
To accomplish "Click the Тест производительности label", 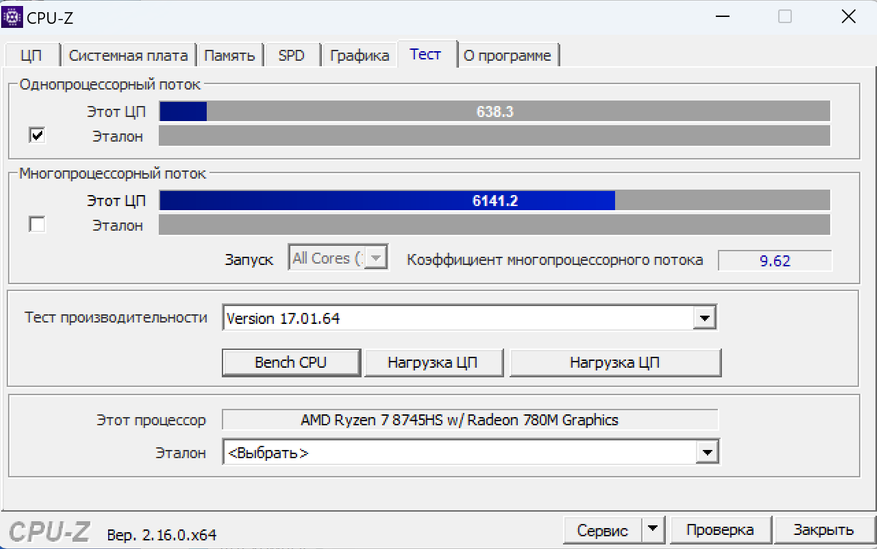I will point(116,318).
